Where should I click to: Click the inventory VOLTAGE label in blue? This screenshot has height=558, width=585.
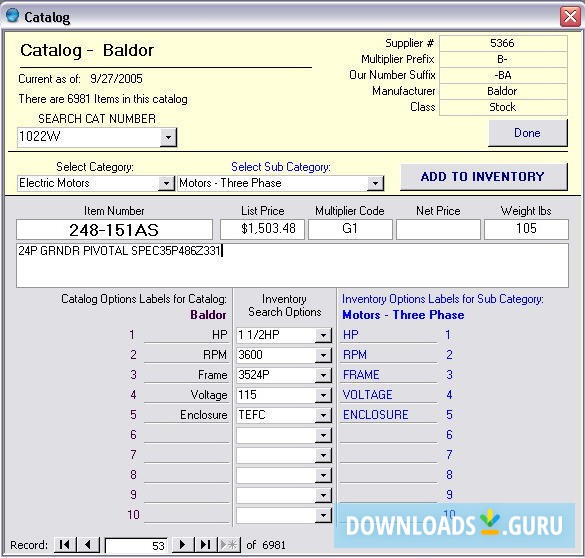(367, 395)
